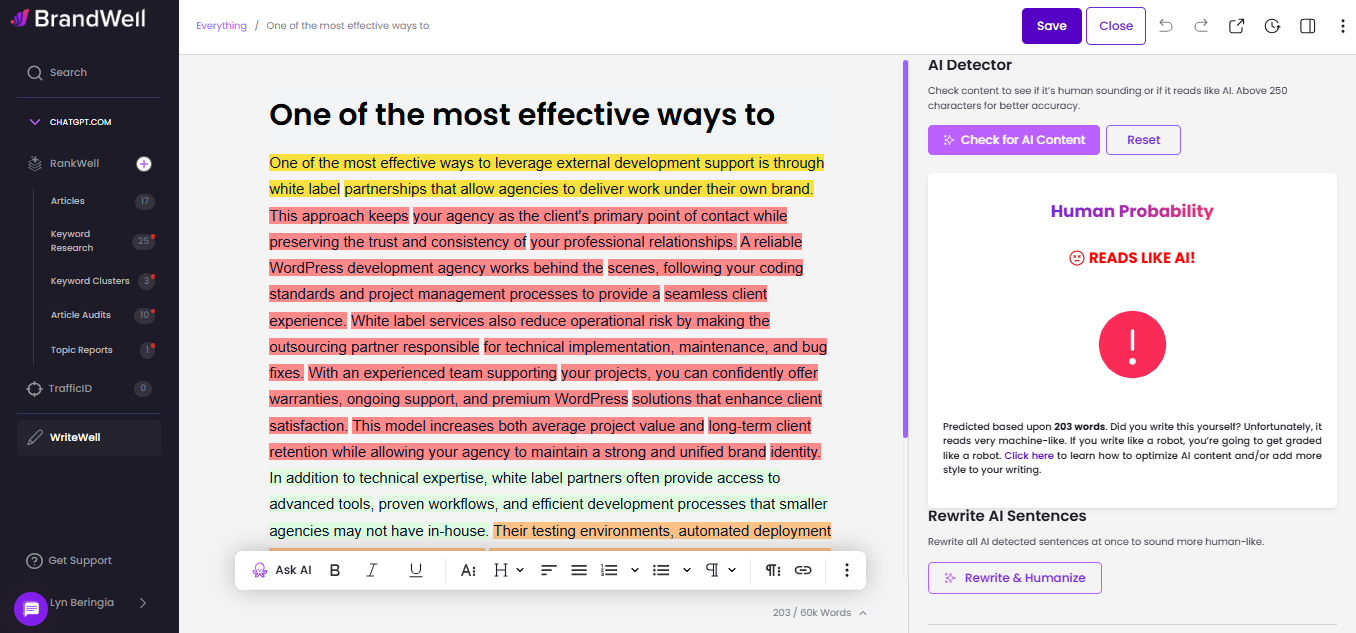Image resolution: width=1356 pixels, height=633 pixels.
Task: Toggle italic formatting in the editor toolbar
Action: pyautogui.click(x=372, y=570)
